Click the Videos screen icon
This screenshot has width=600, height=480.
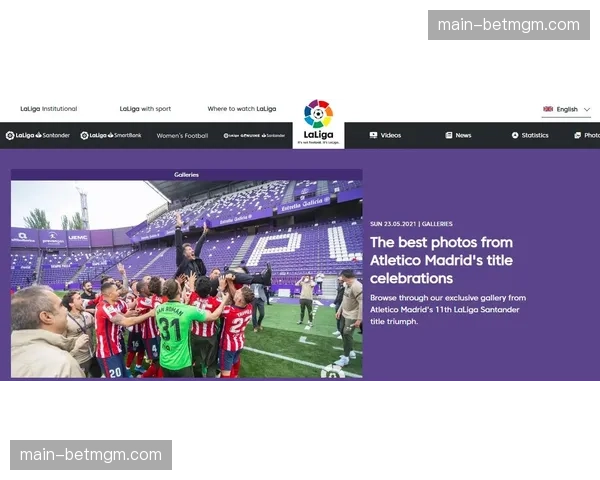[373, 135]
